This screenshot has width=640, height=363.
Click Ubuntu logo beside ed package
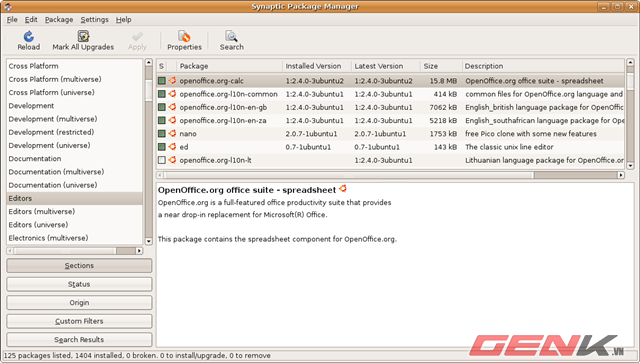point(172,147)
